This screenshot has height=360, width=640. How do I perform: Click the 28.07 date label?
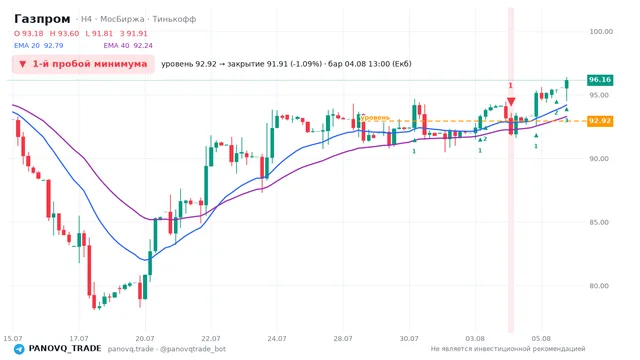click(x=343, y=339)
